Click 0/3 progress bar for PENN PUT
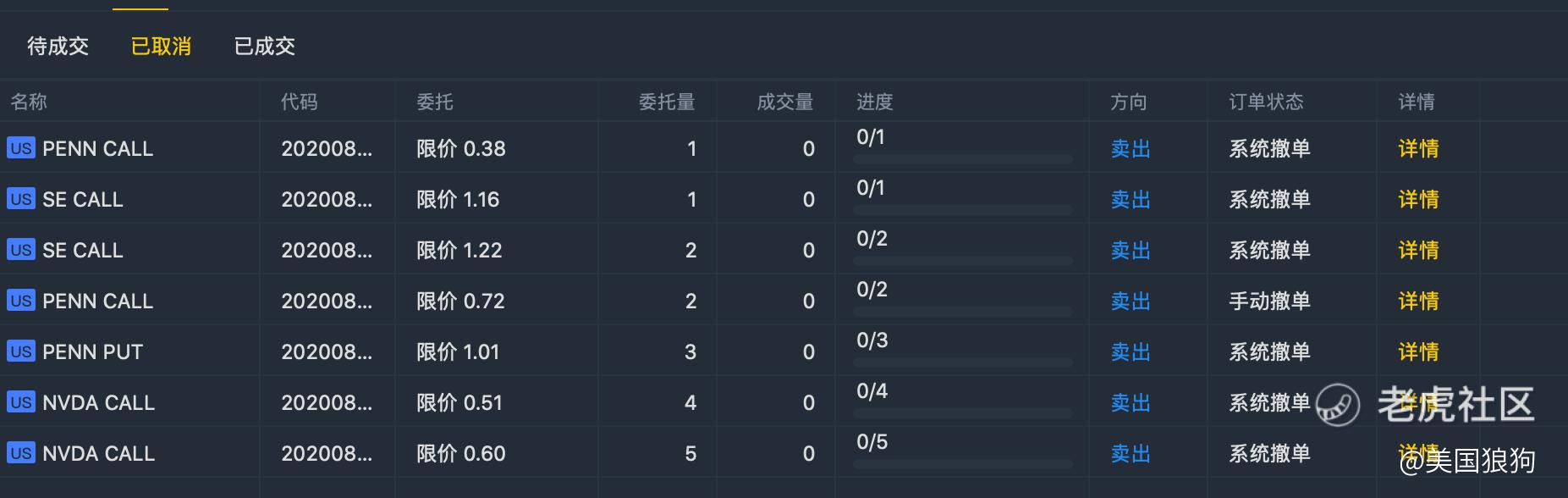This screenshot has height=498, width=1568. tap(963, 362)
